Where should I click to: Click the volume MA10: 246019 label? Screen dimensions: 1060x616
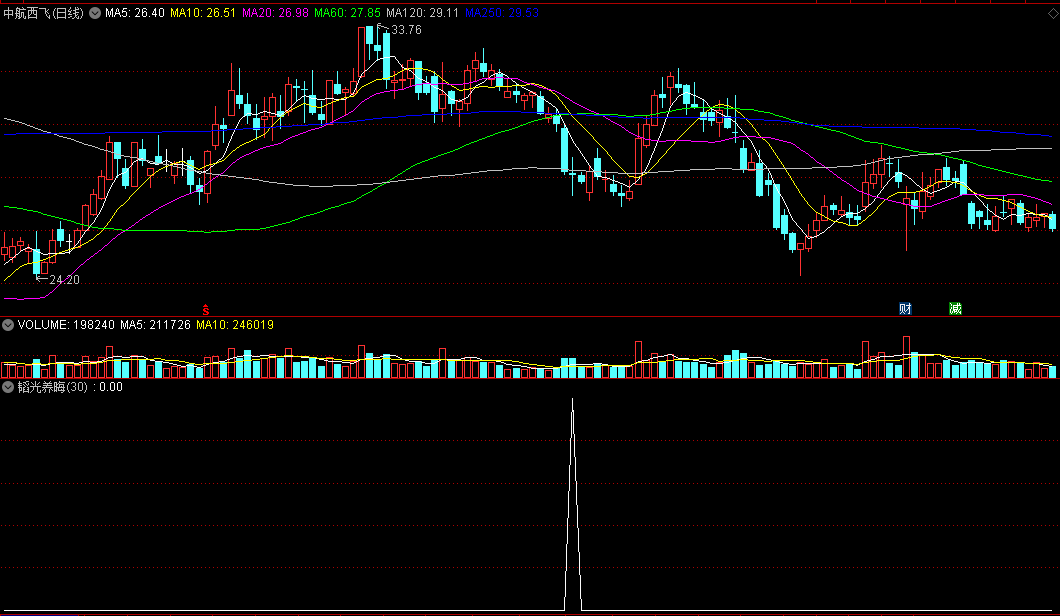[235, 325]
